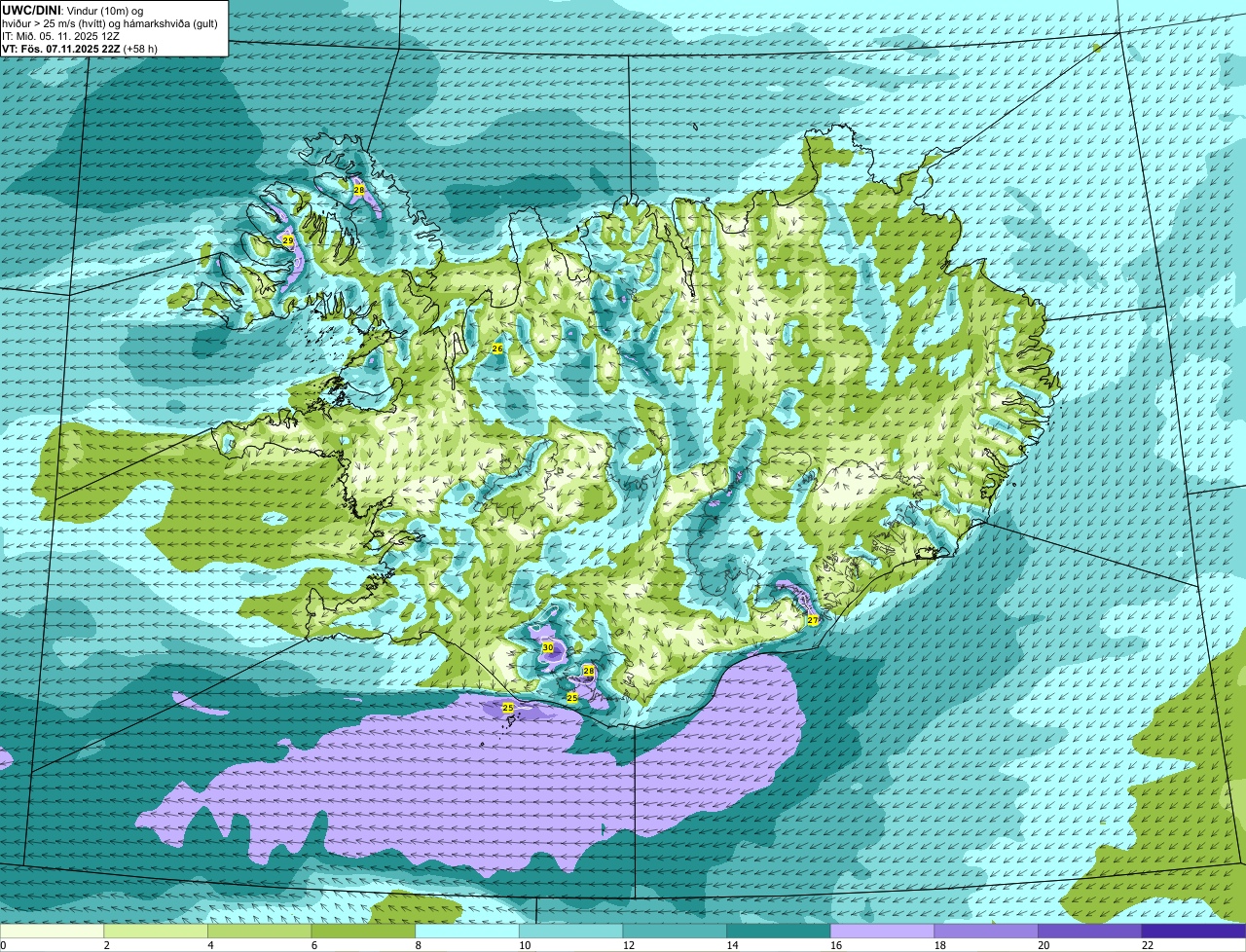Click the legend tick label '20'
This screenshot has width=1246, height=952.
1044,945
